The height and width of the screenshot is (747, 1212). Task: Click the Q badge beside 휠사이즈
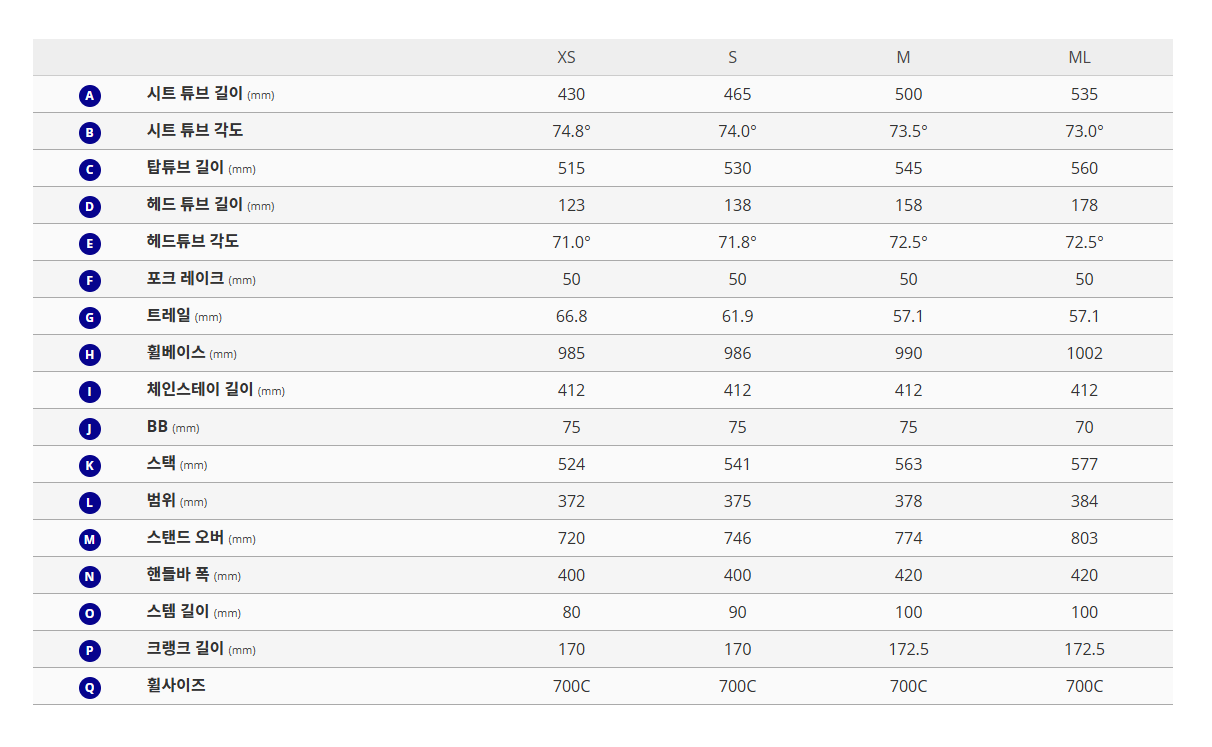(x=90, y=688)
